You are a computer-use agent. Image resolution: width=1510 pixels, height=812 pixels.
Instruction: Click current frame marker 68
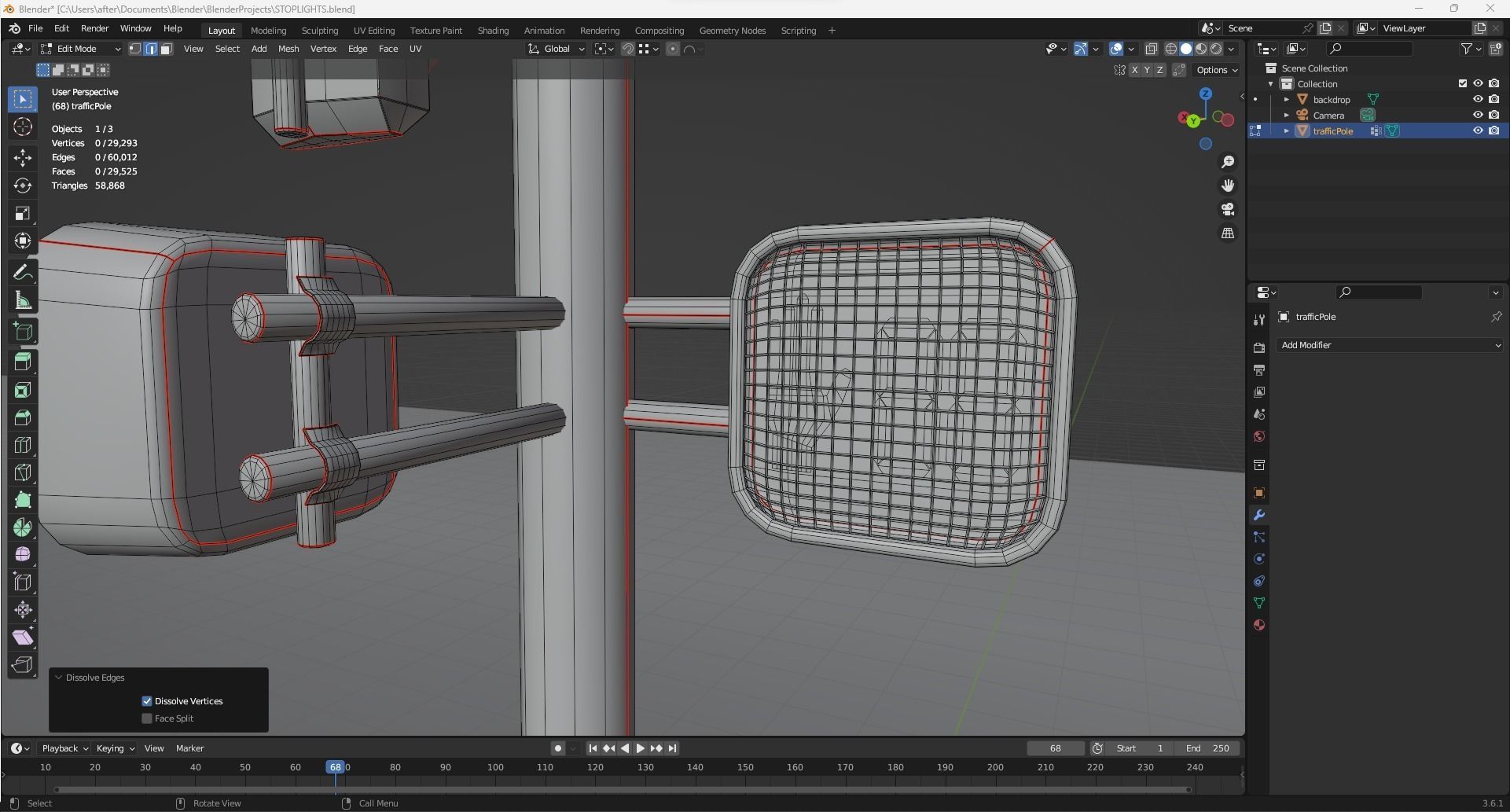pyautogui.click(x=336, y=767)
